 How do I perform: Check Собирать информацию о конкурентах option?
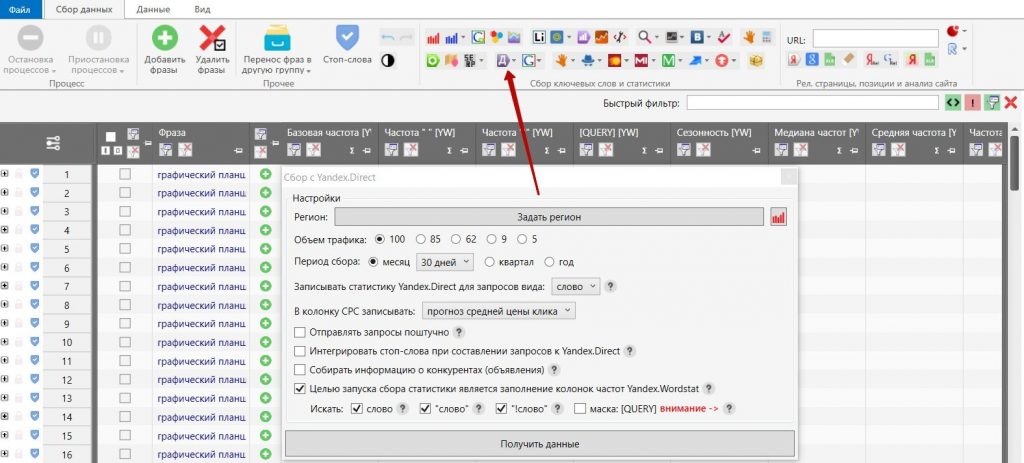pos(300,370)
